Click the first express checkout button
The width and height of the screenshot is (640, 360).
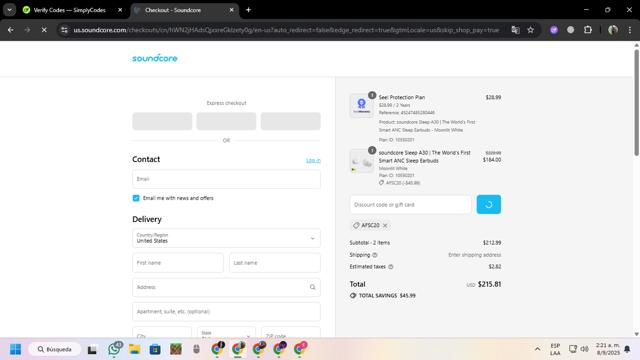162,121
